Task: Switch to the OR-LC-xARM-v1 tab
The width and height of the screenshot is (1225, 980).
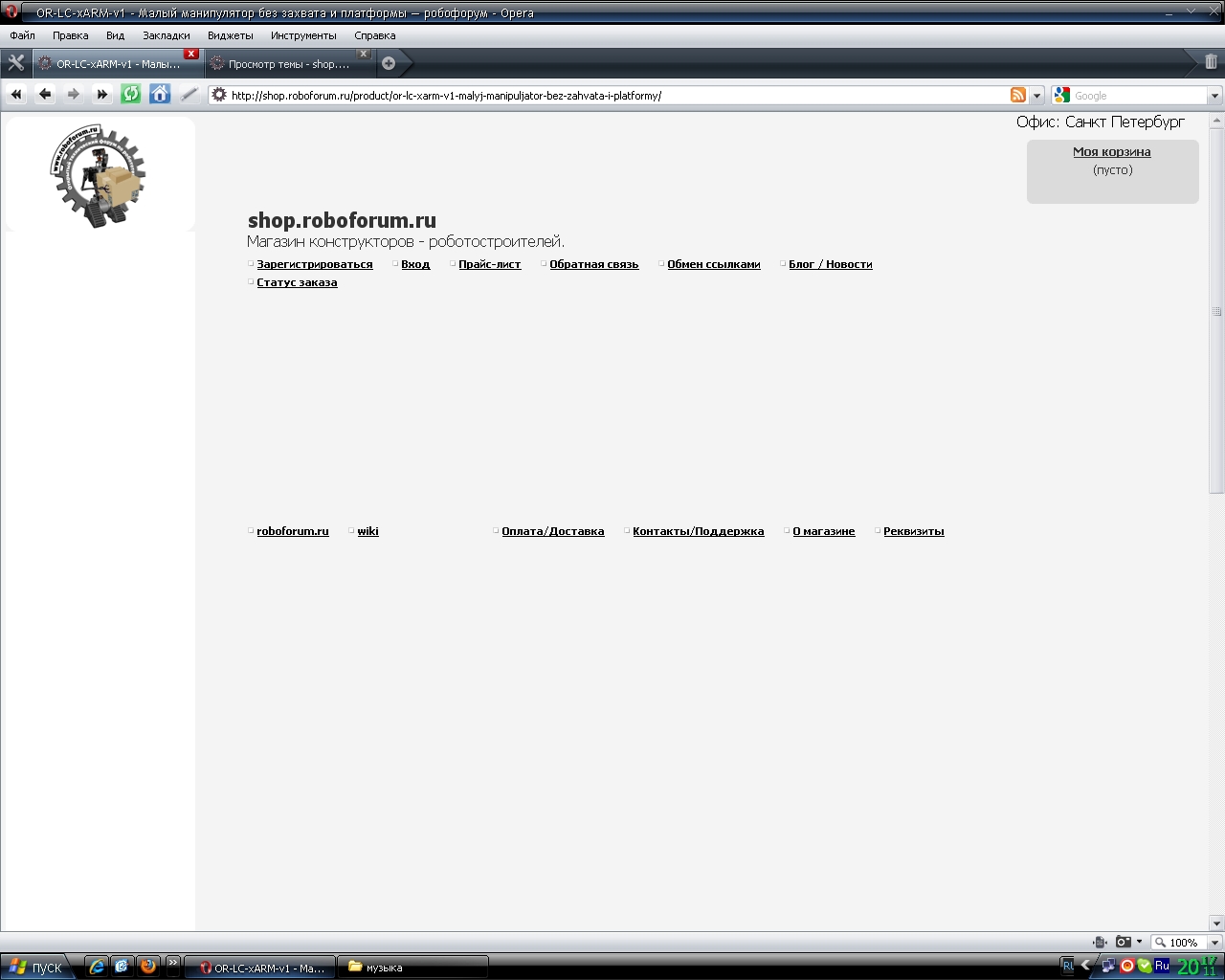Action: click(x=117, y=64)
